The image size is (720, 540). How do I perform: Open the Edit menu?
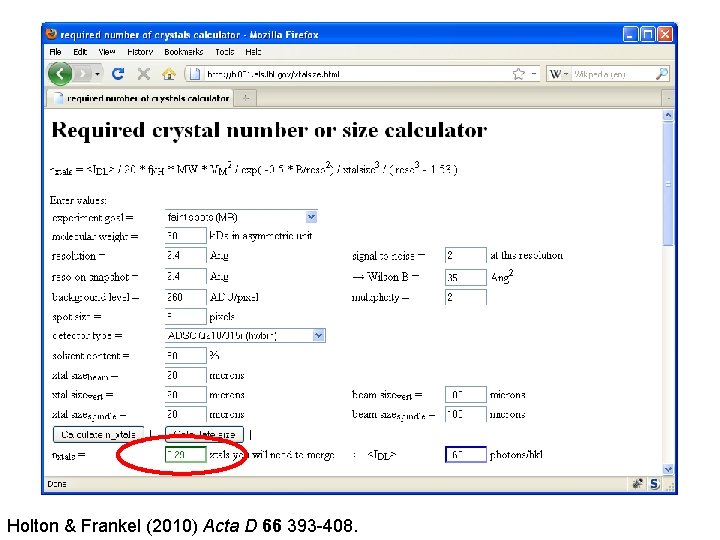click(80, 52)
